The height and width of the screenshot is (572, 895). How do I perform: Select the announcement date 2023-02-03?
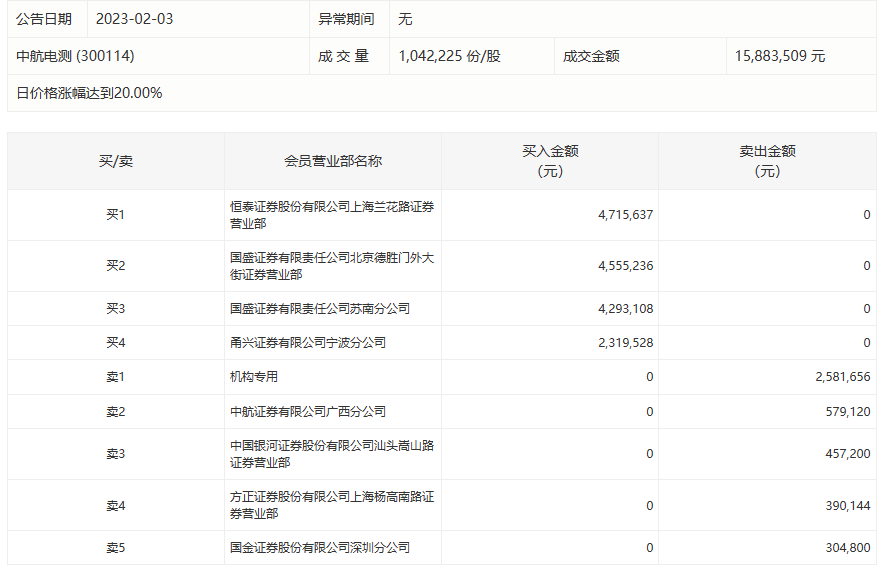(134, 19)
